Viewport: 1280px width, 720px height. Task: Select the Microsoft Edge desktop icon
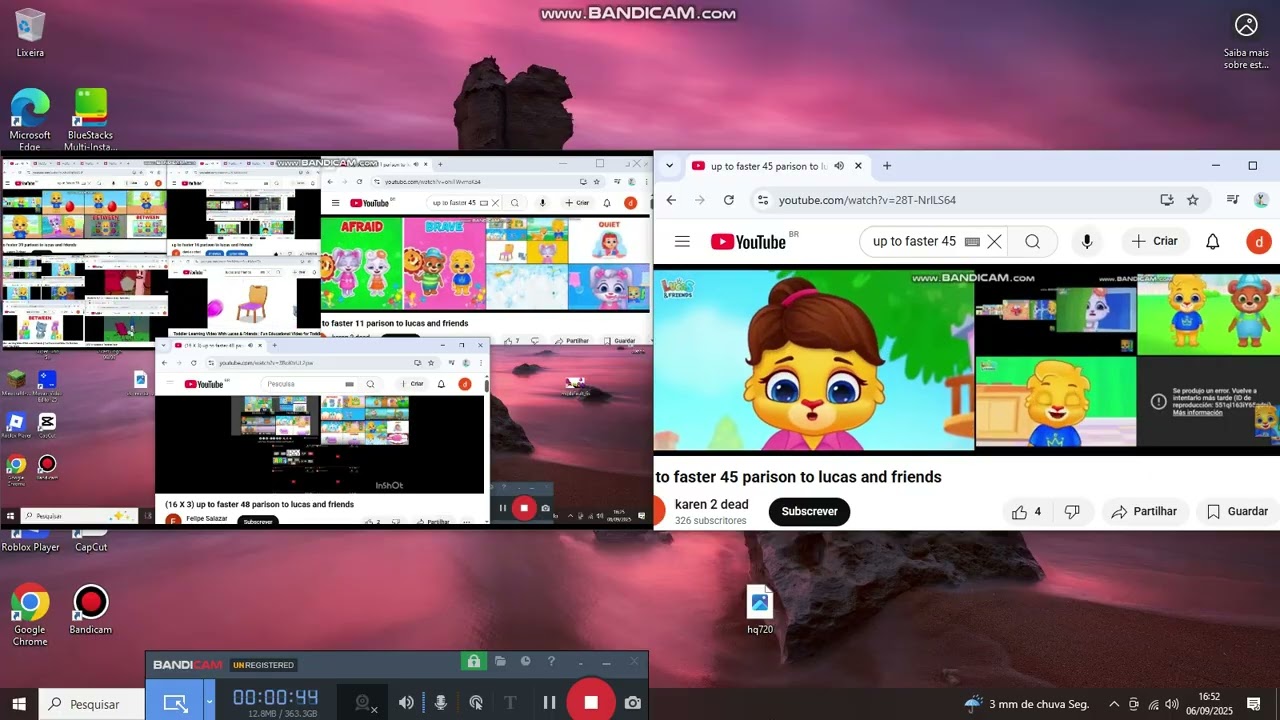[x=30, y=120]
